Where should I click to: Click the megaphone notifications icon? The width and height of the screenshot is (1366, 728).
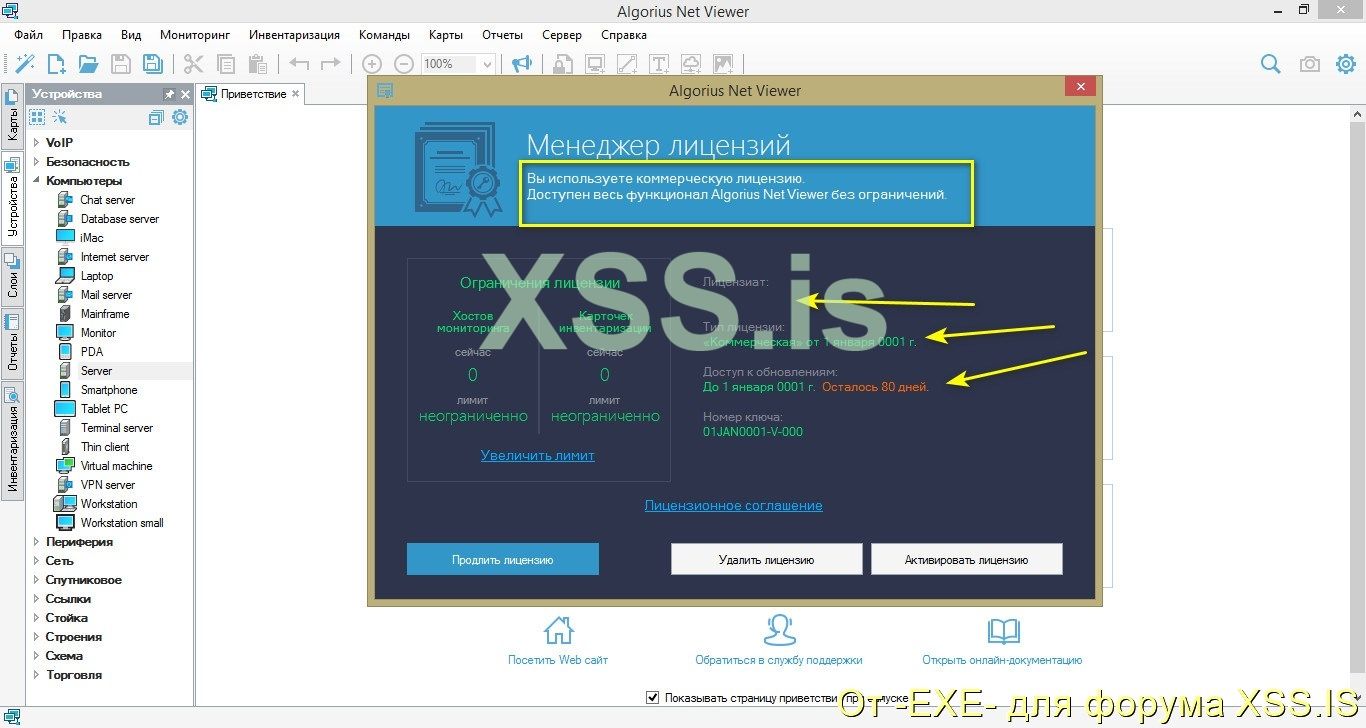click(521, 64)
